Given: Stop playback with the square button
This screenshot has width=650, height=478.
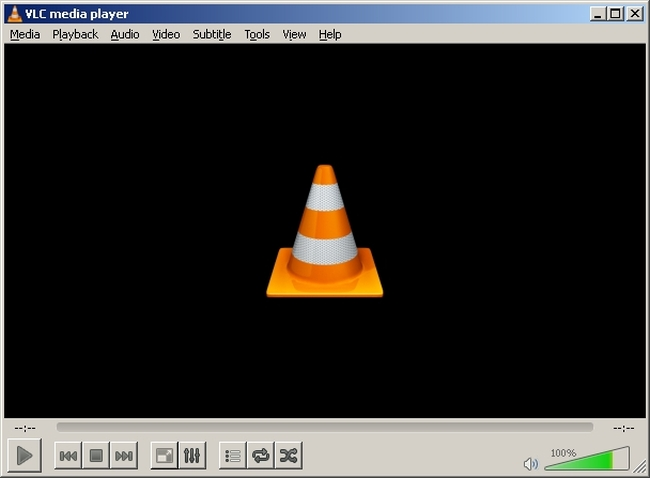Looking at the screenshot, I should (x=96, y=456).
